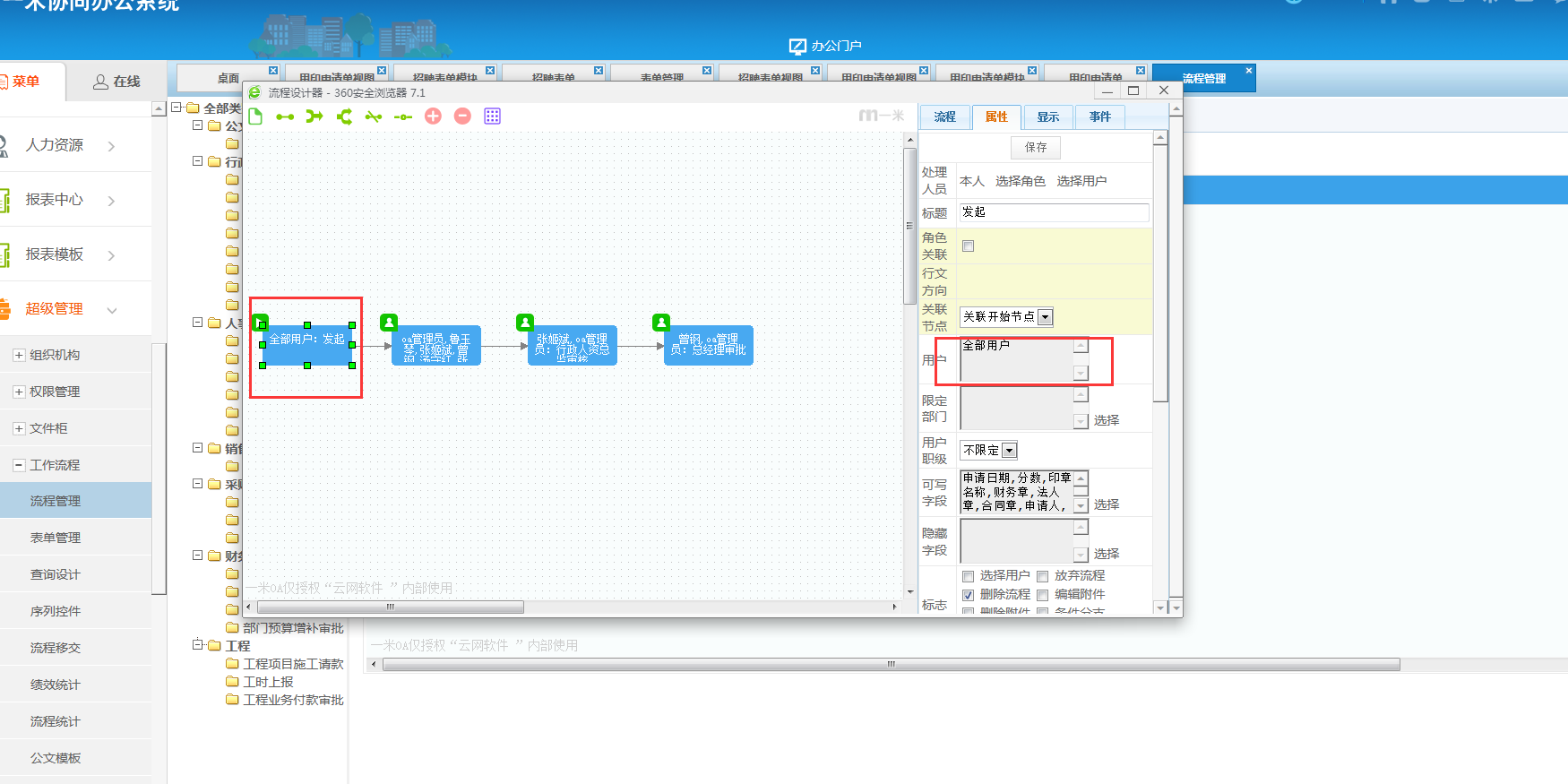Image resolution: width=1568 pixels, height=784 pixels.
Task: Click folder icon for 工程项目施工请款
Action: pyautogui.click(x=232, y=664)
